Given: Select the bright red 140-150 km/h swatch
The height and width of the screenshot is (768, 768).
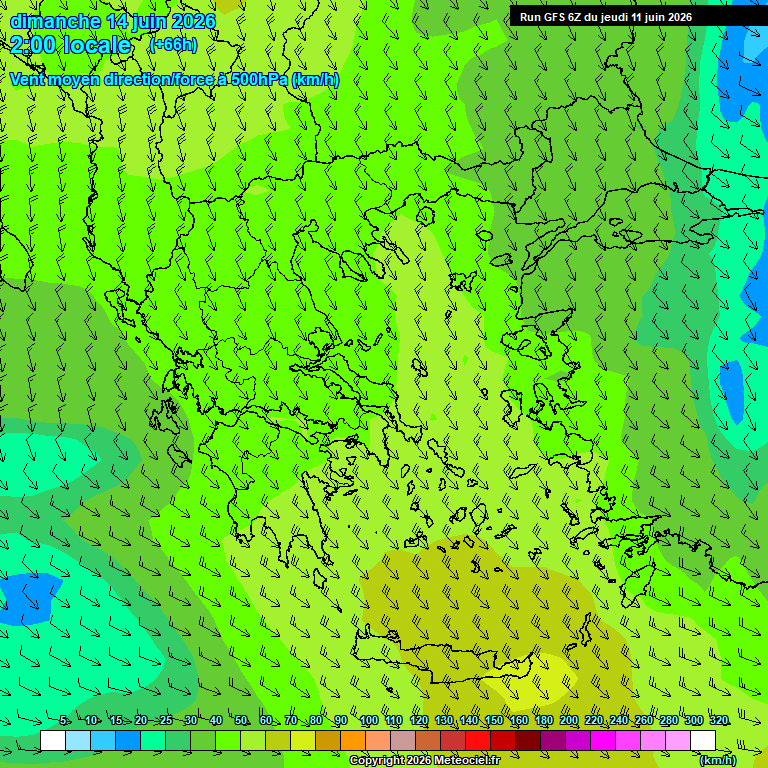Looking at the screenshot, I should click(x=478, y=740).
